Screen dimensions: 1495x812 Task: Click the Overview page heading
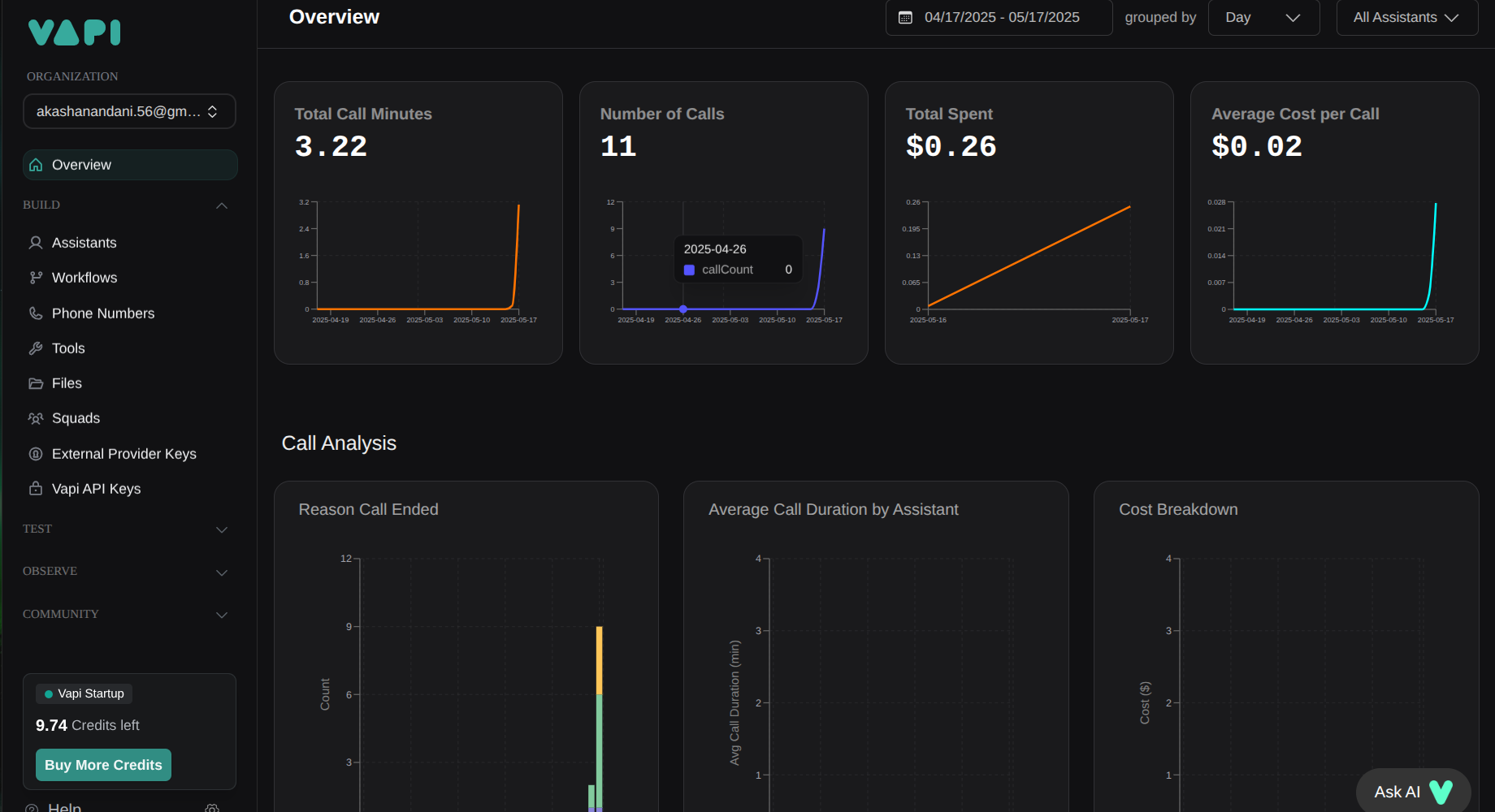click(334, 17)
